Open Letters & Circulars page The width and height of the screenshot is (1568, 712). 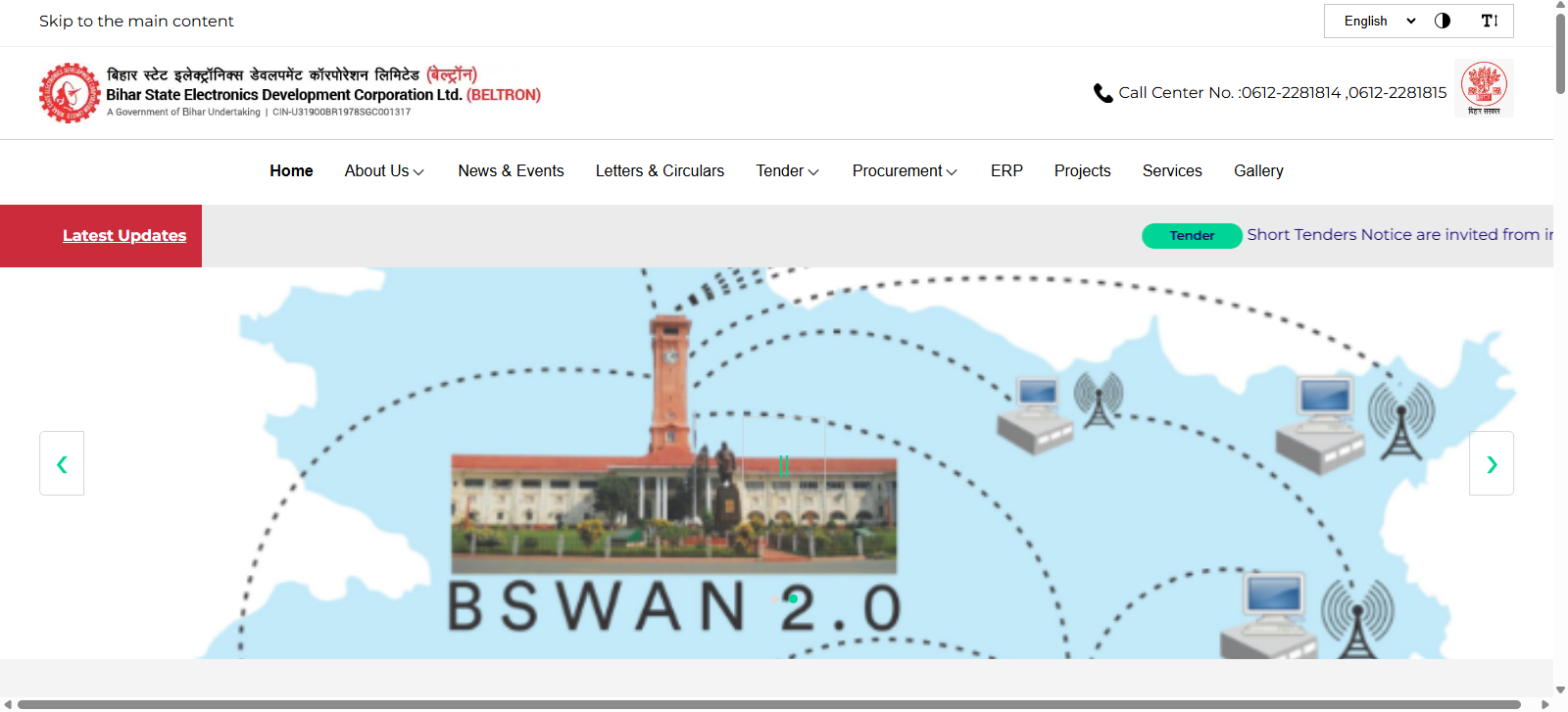[660, 170]
